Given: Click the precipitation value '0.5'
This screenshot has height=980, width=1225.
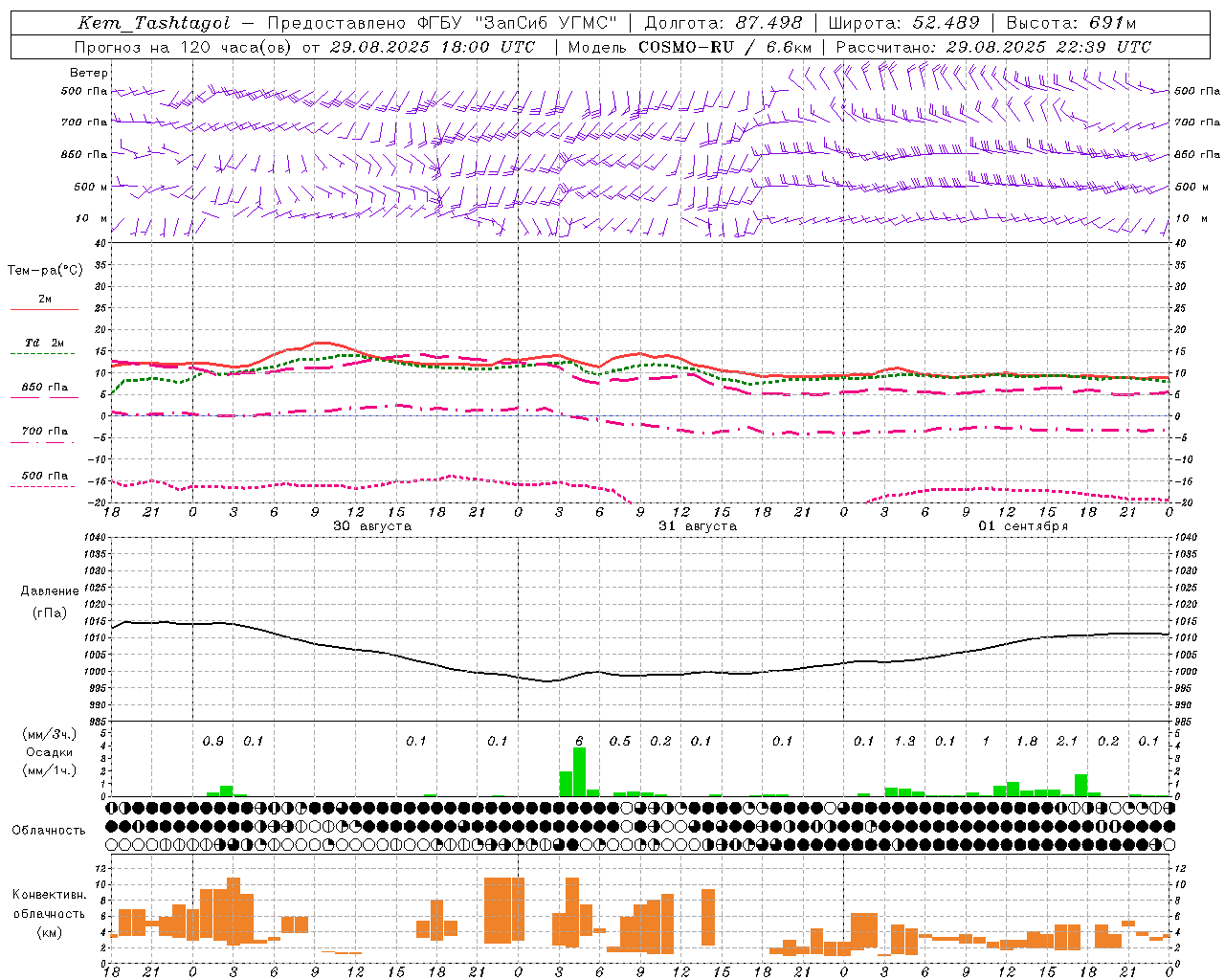Looking at the screenshot, I should pos(620,742).
